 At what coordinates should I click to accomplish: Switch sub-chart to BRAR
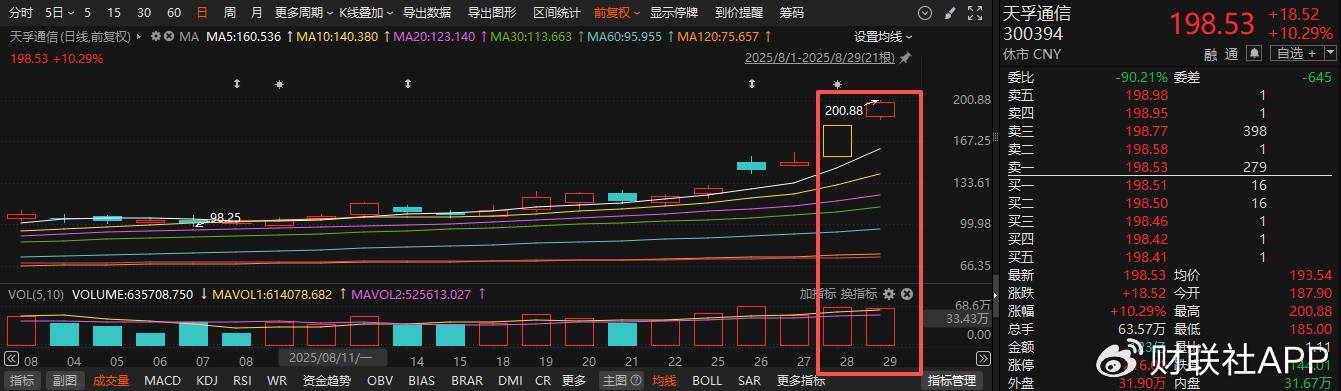click(467, 381)
